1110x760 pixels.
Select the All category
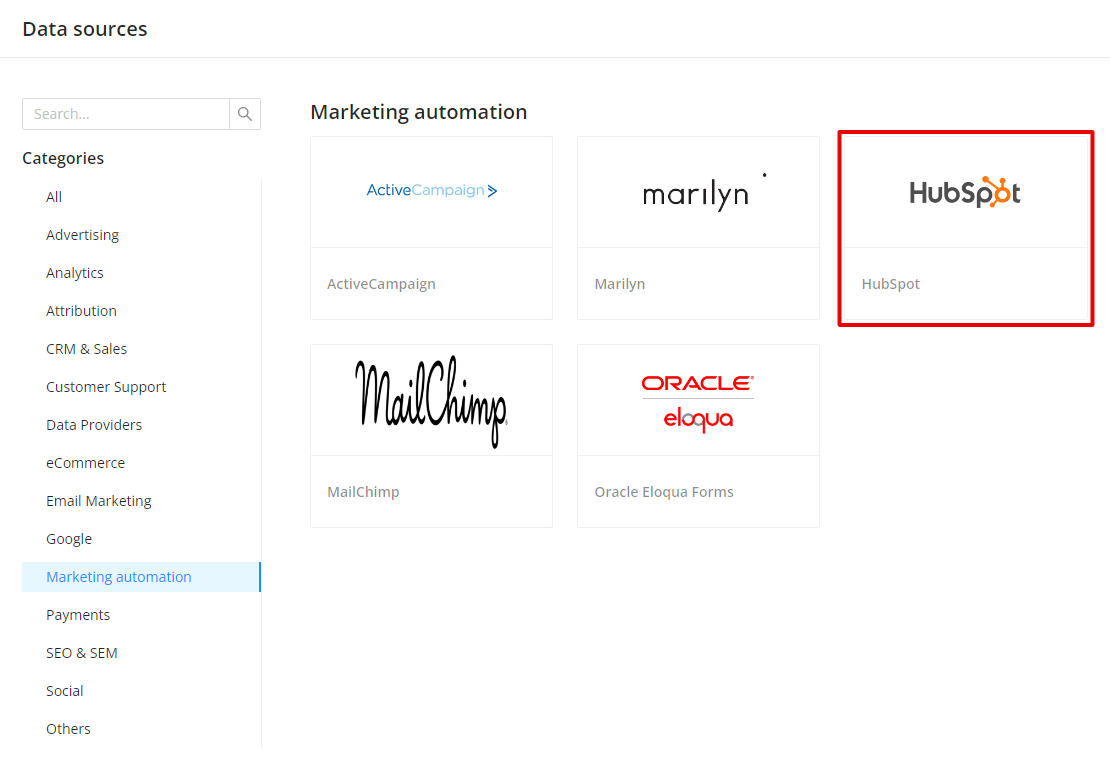pyautogui.click(x=54, y=196)
